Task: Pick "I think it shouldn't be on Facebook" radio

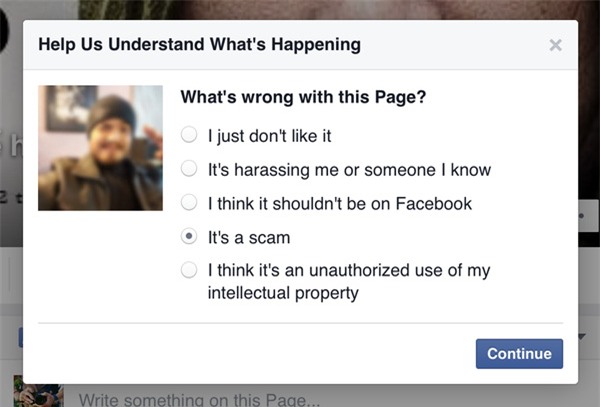Action: click(x=189, y=203)
